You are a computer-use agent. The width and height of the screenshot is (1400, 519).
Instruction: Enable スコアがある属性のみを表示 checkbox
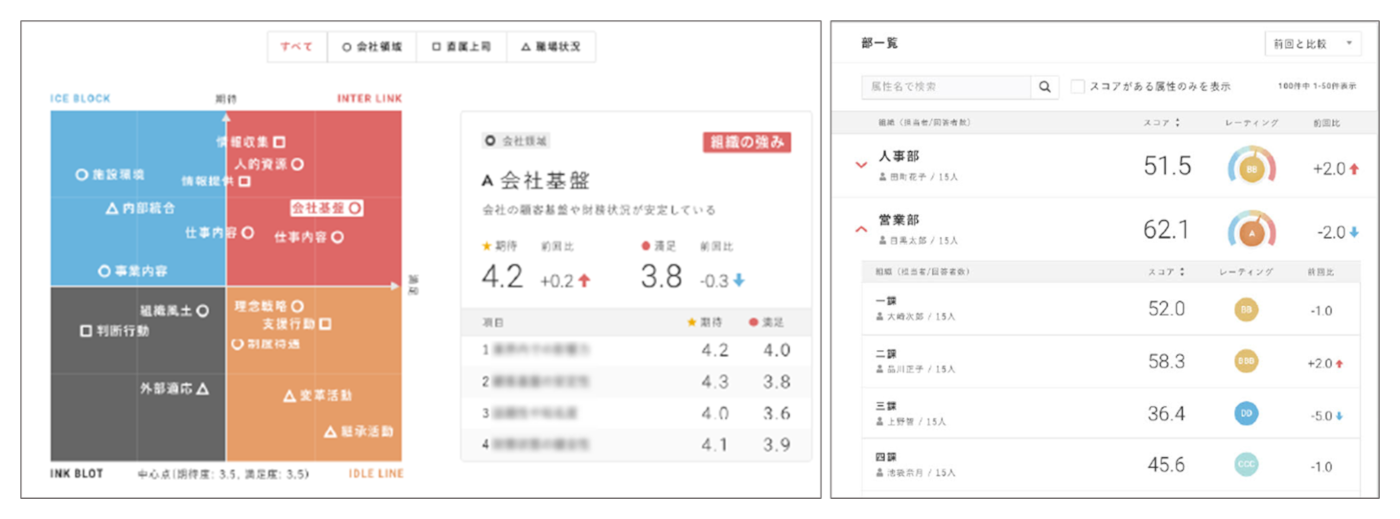[x=1077, y=87]
